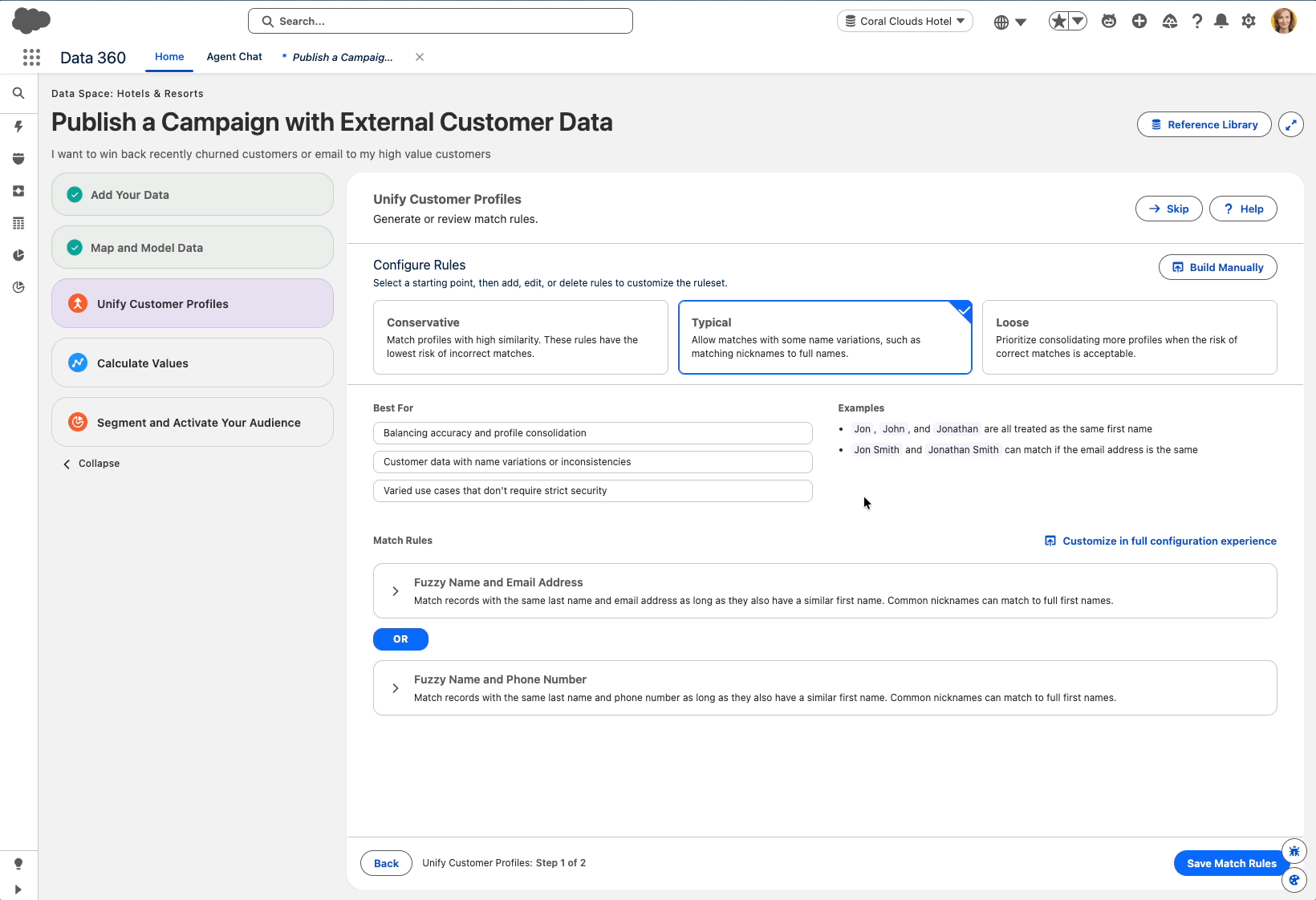The height and width of the screenshot is (900, 1316).
Task: Click the sidebar search icon
Action: point(18,93)
